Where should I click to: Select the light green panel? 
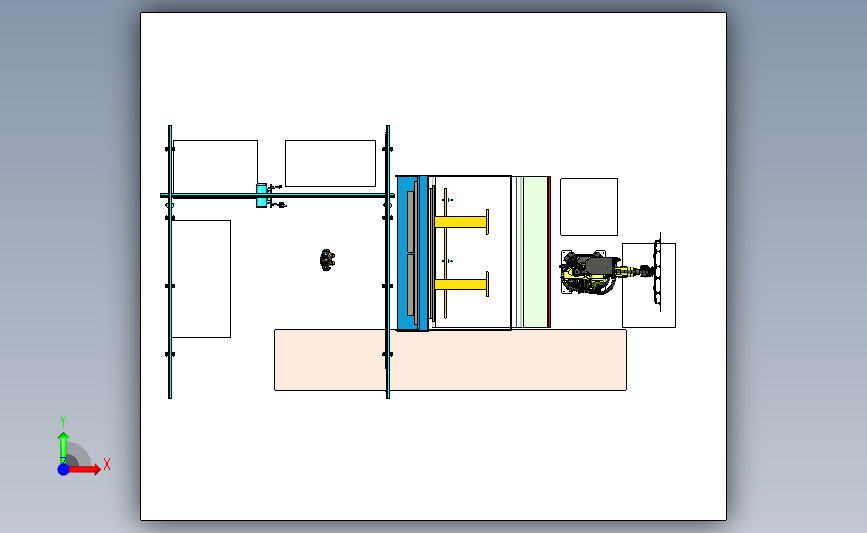(x=535, y=252)
